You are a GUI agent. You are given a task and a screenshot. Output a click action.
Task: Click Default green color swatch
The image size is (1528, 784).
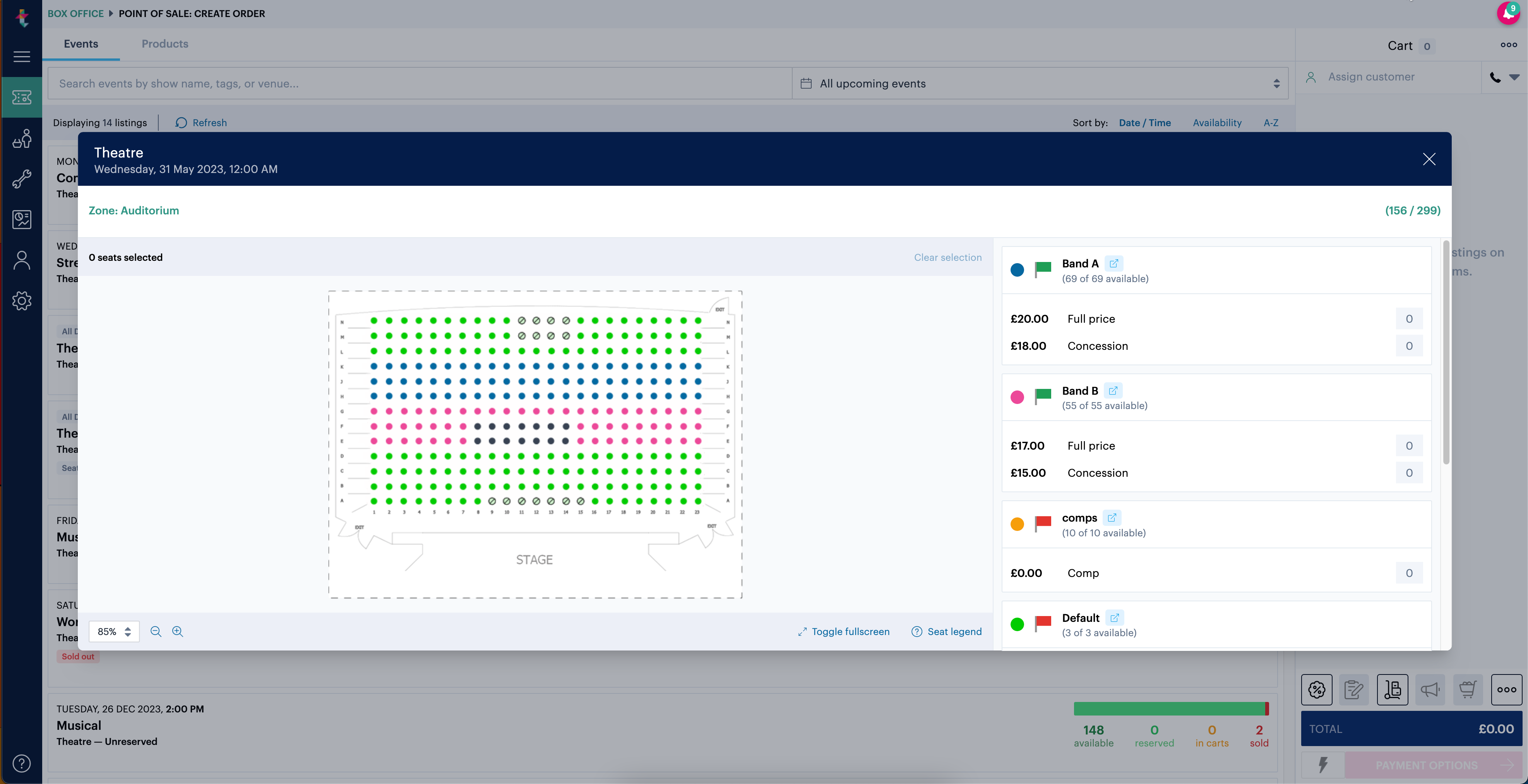click(x=1017, y=625)
